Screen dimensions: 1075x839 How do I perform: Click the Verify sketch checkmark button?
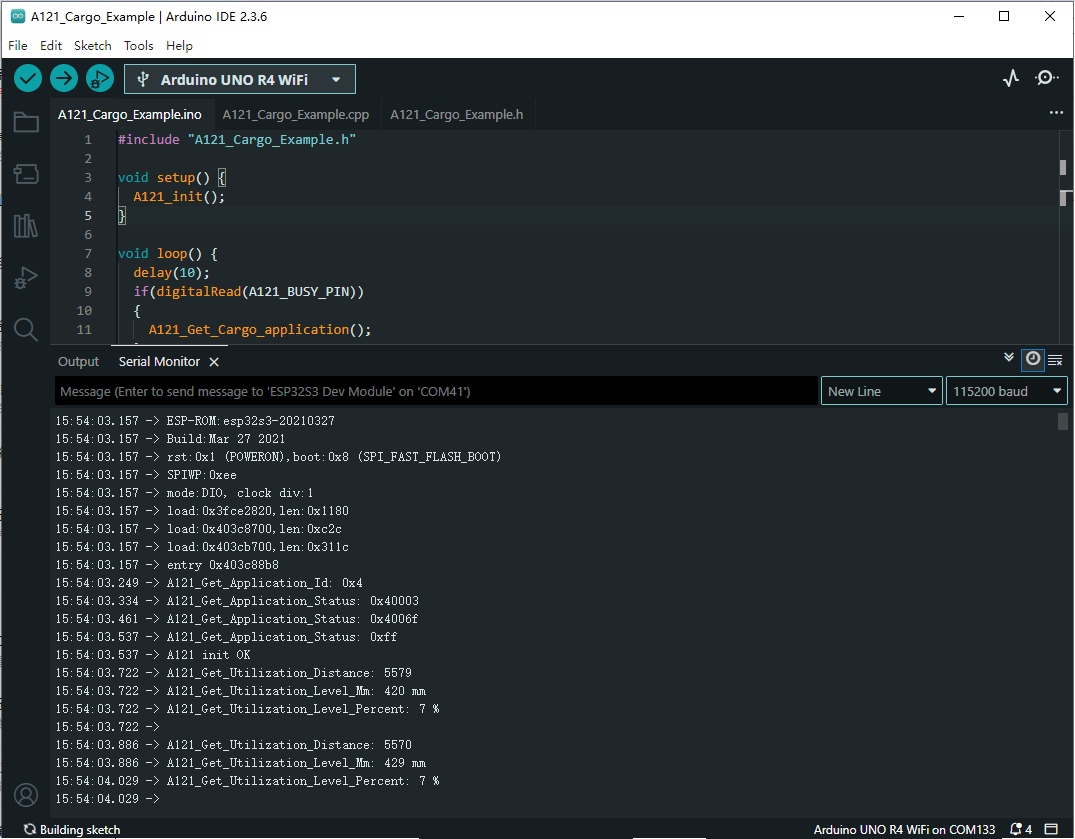[x=28, y=79]
